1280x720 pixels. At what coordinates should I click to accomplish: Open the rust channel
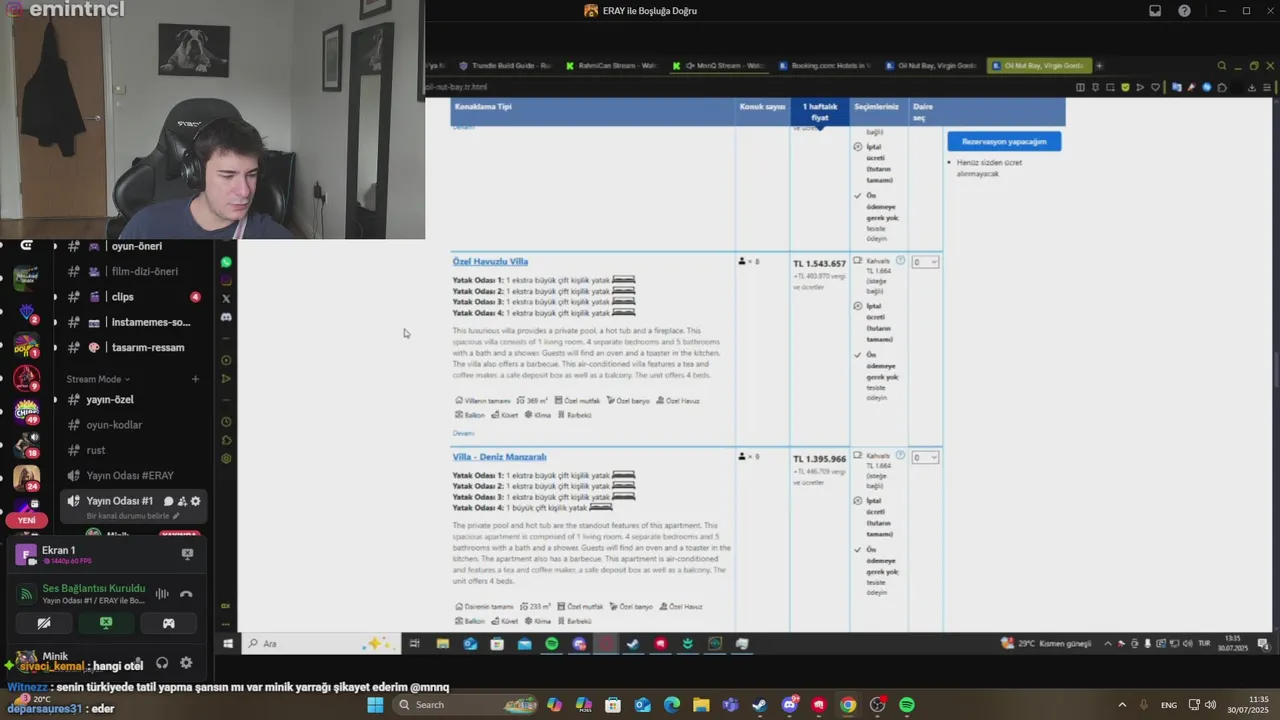click(96, 450)
